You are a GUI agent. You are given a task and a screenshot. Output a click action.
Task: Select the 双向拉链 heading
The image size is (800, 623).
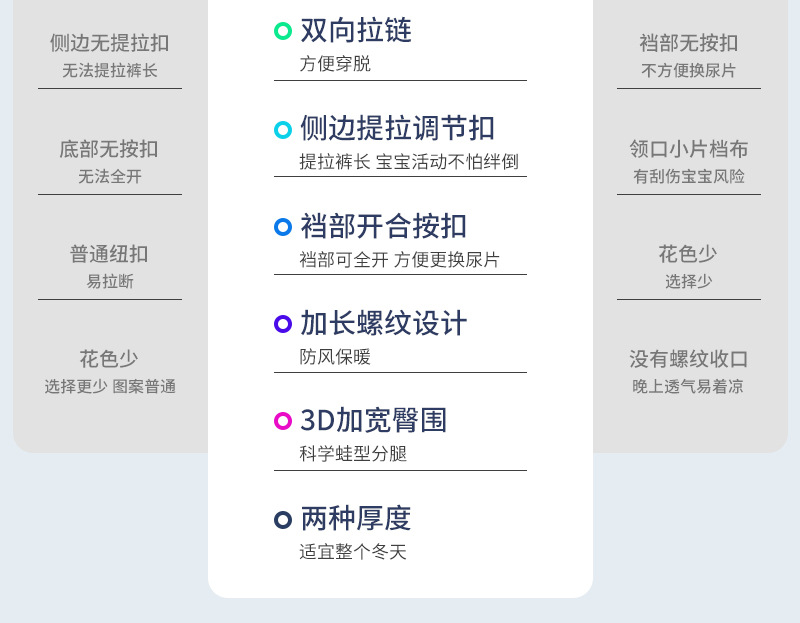[355, 31]
